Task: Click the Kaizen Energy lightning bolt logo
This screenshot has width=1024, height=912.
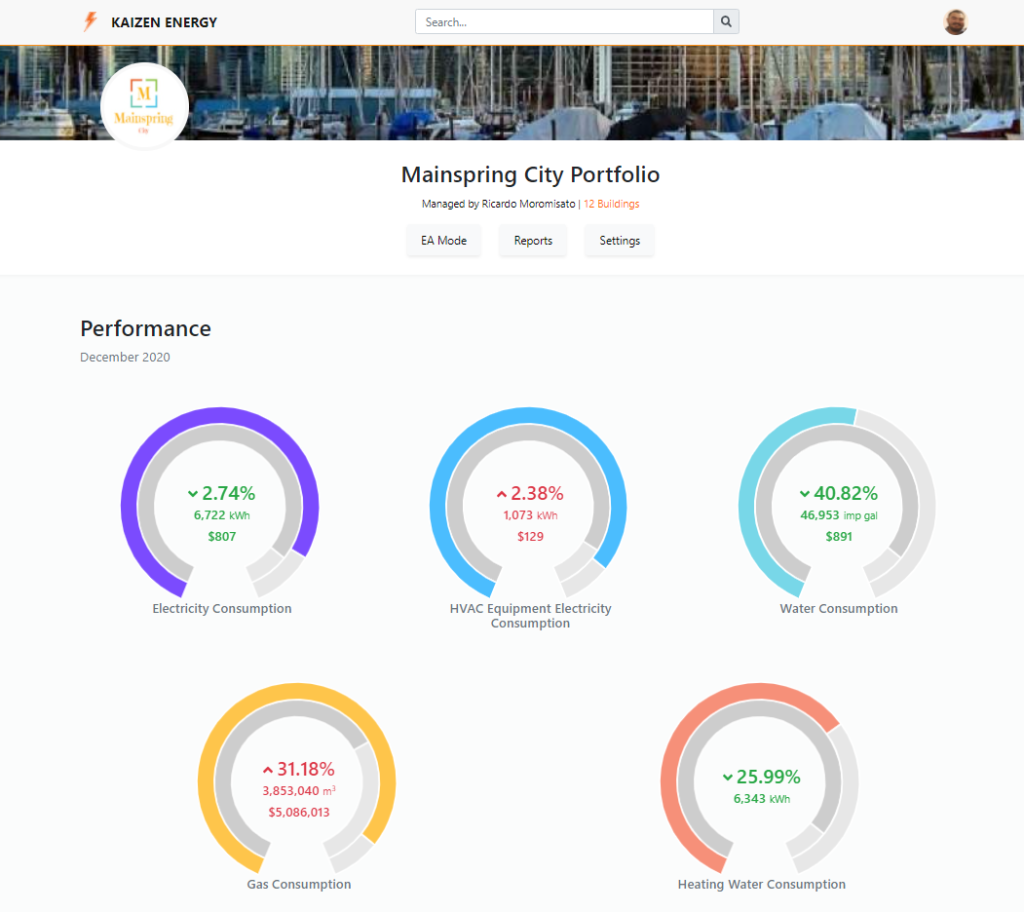Action: click(x=88, y=21)
